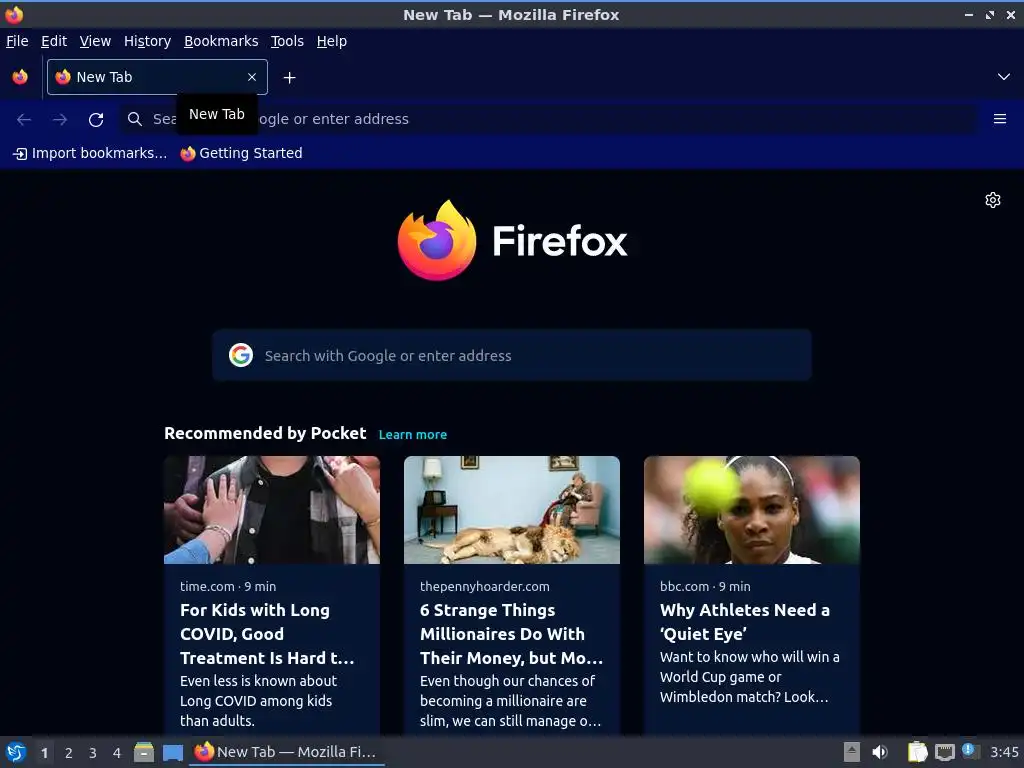
Task: Click bbc.com · 9 min source text
Action: [705, 586]
